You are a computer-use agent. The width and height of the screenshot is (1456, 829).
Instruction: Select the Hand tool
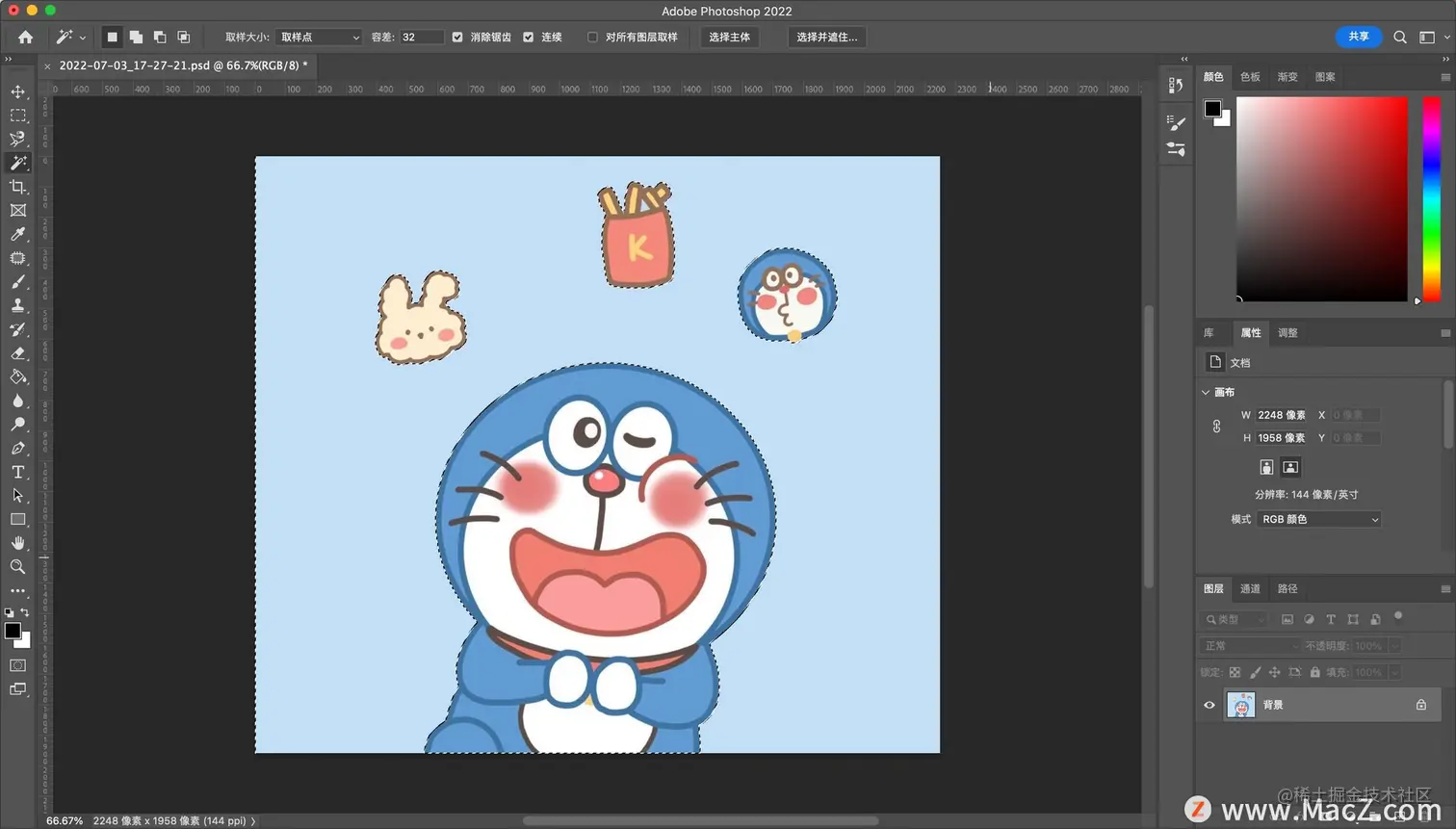(x=17, y=543)
